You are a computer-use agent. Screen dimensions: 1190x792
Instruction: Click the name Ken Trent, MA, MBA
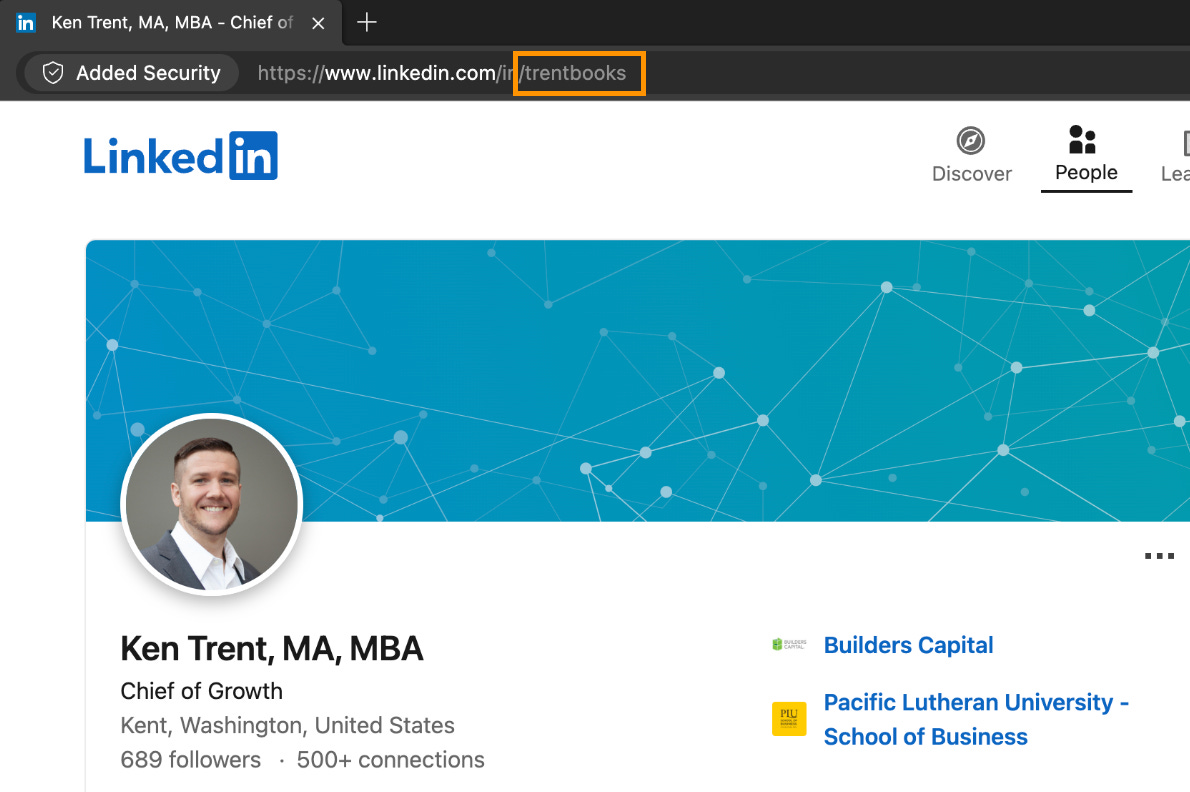pos(272,649)
